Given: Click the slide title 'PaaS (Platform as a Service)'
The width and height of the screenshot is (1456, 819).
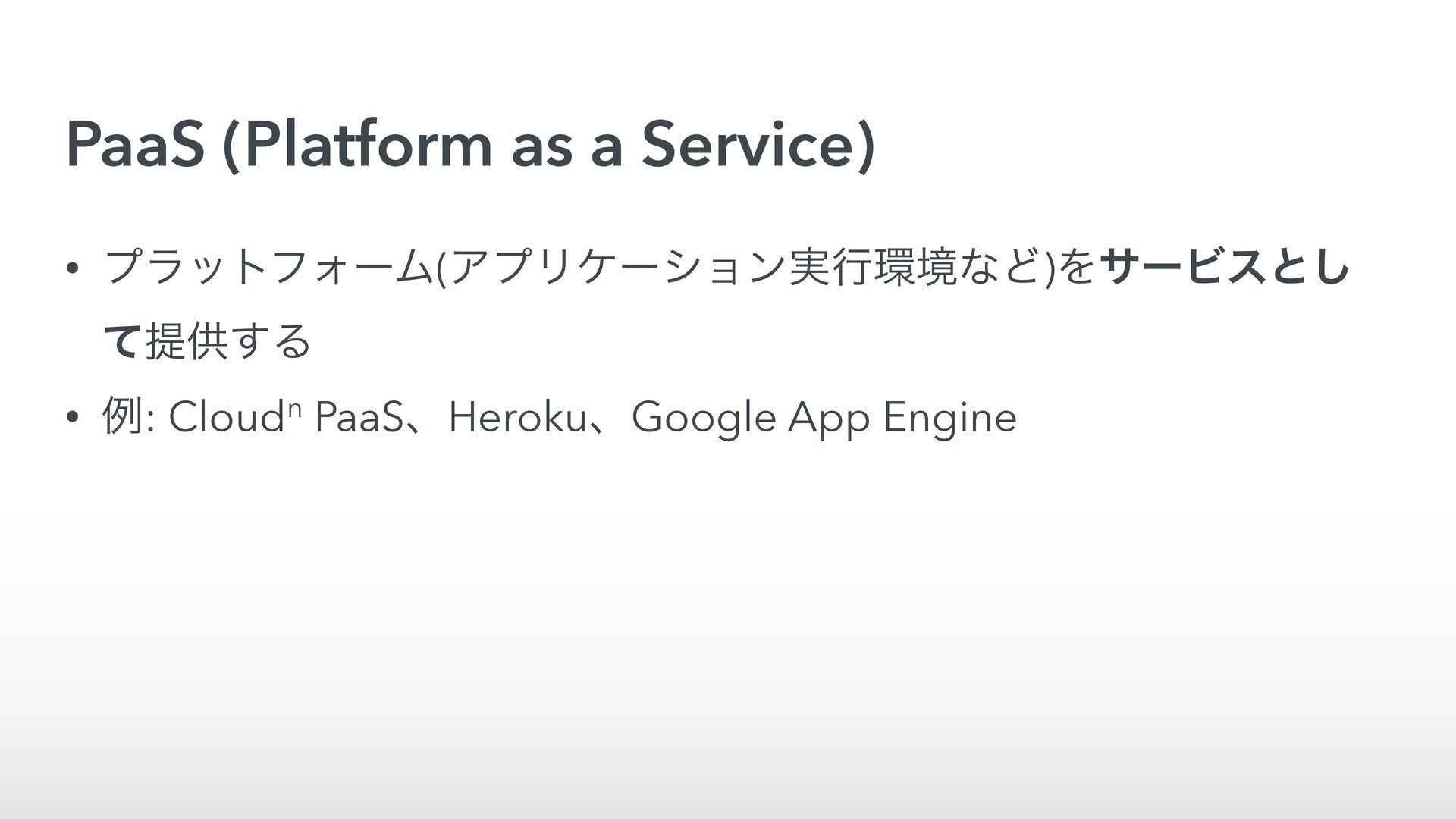Looking at the screenshot, I should [470, 144].
